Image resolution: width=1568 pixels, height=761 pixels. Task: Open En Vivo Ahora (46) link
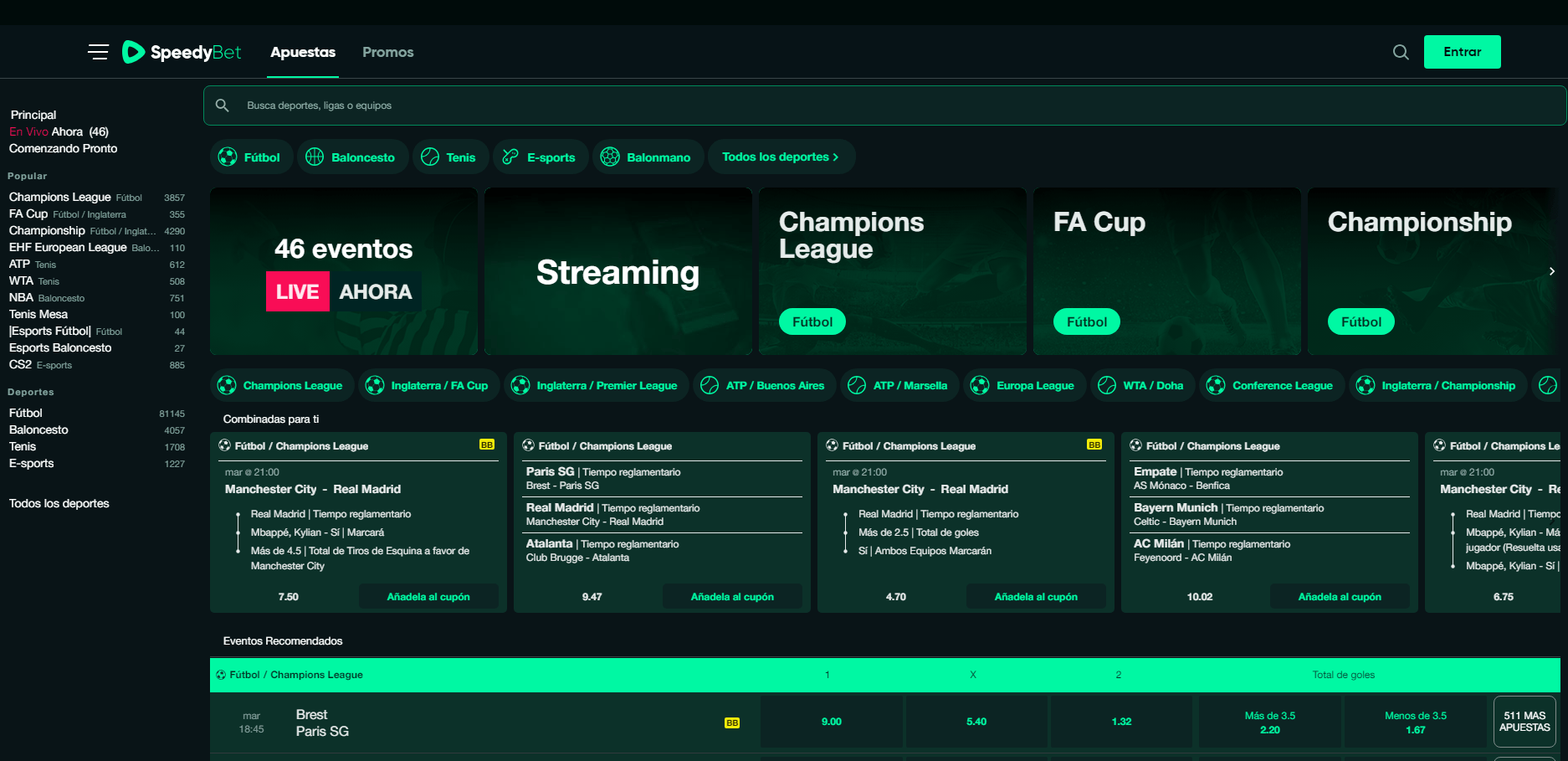pos(59,131)
